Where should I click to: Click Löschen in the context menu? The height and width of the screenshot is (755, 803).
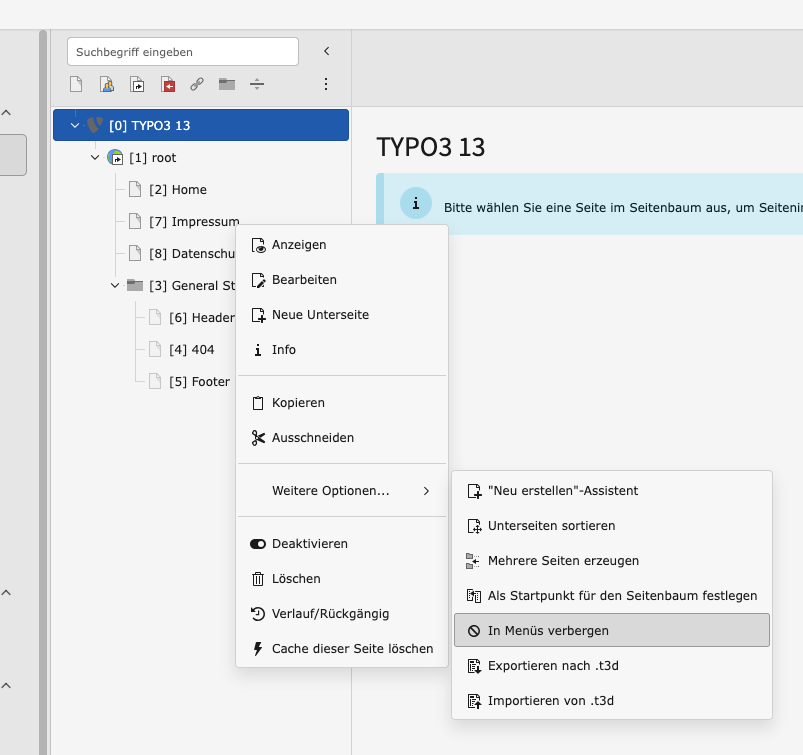click(x=296, y=579)
